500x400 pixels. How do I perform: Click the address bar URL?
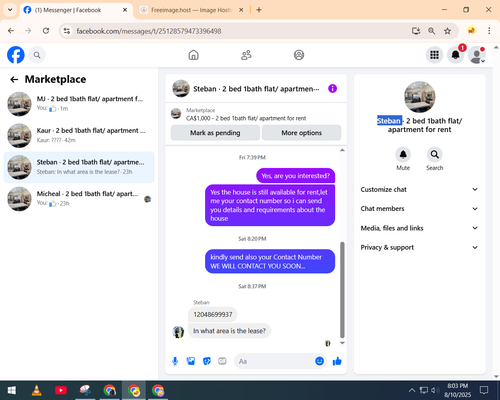[x=149, y=31]
